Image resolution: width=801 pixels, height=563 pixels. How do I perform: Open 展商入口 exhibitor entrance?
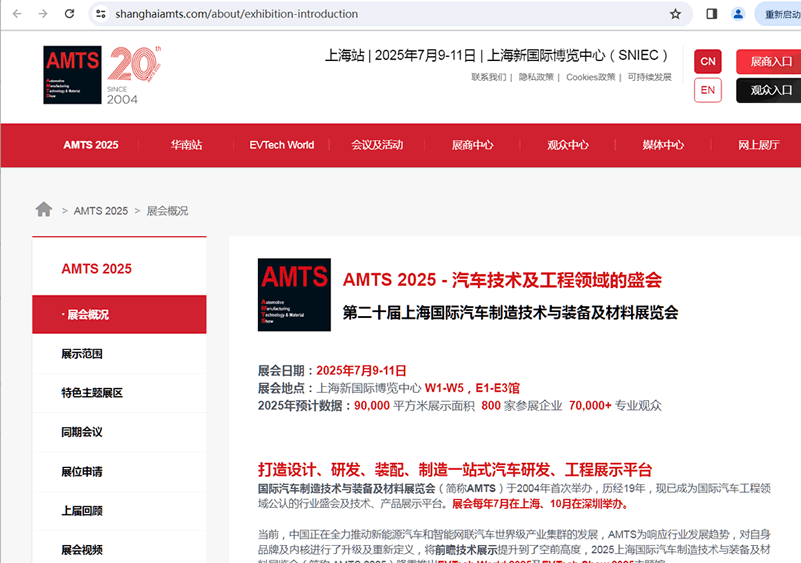[770, 62]
